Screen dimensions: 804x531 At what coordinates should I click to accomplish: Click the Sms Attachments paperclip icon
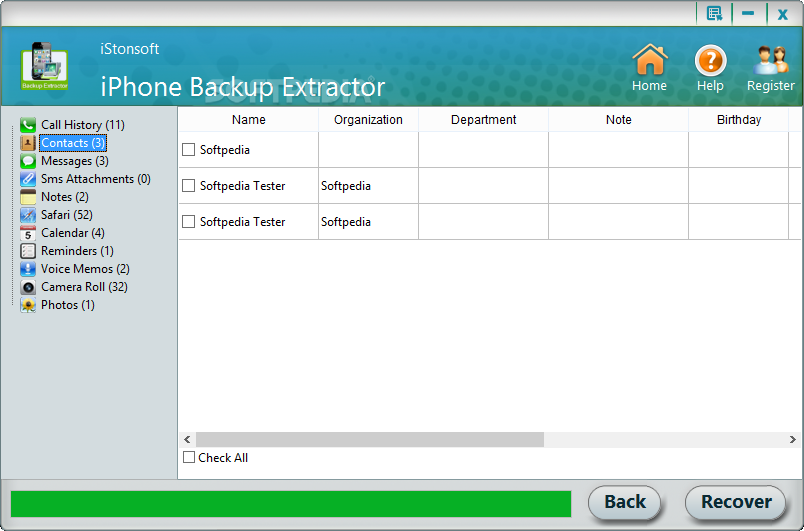click(28, 179)
